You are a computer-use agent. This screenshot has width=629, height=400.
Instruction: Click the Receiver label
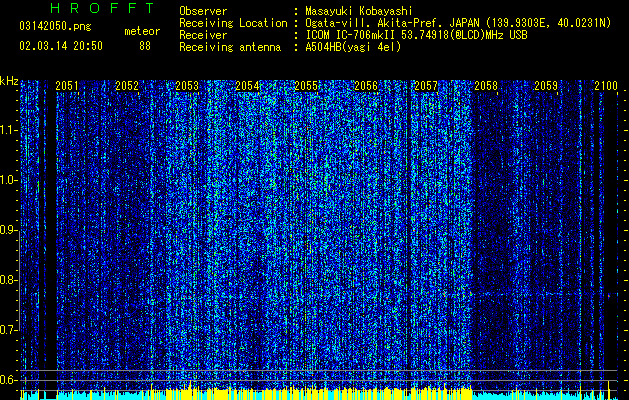[x=203, y=35]
